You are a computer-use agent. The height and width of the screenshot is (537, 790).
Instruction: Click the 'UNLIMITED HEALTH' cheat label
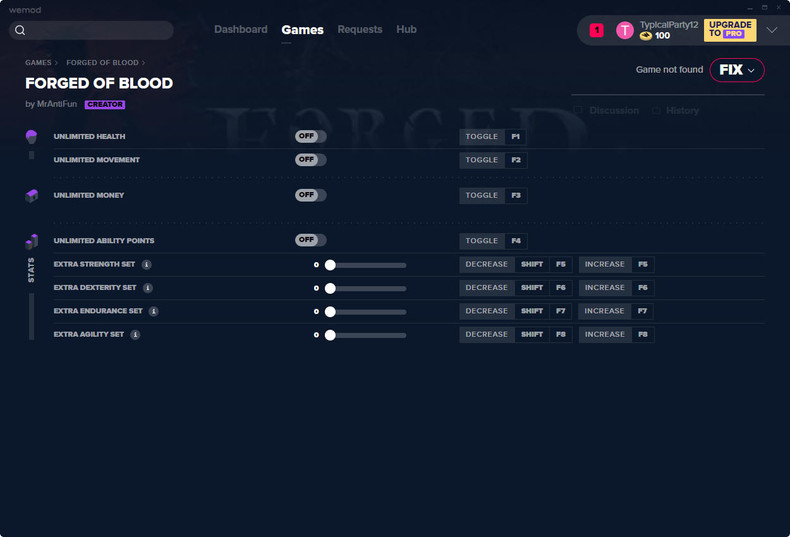[89, 137]
